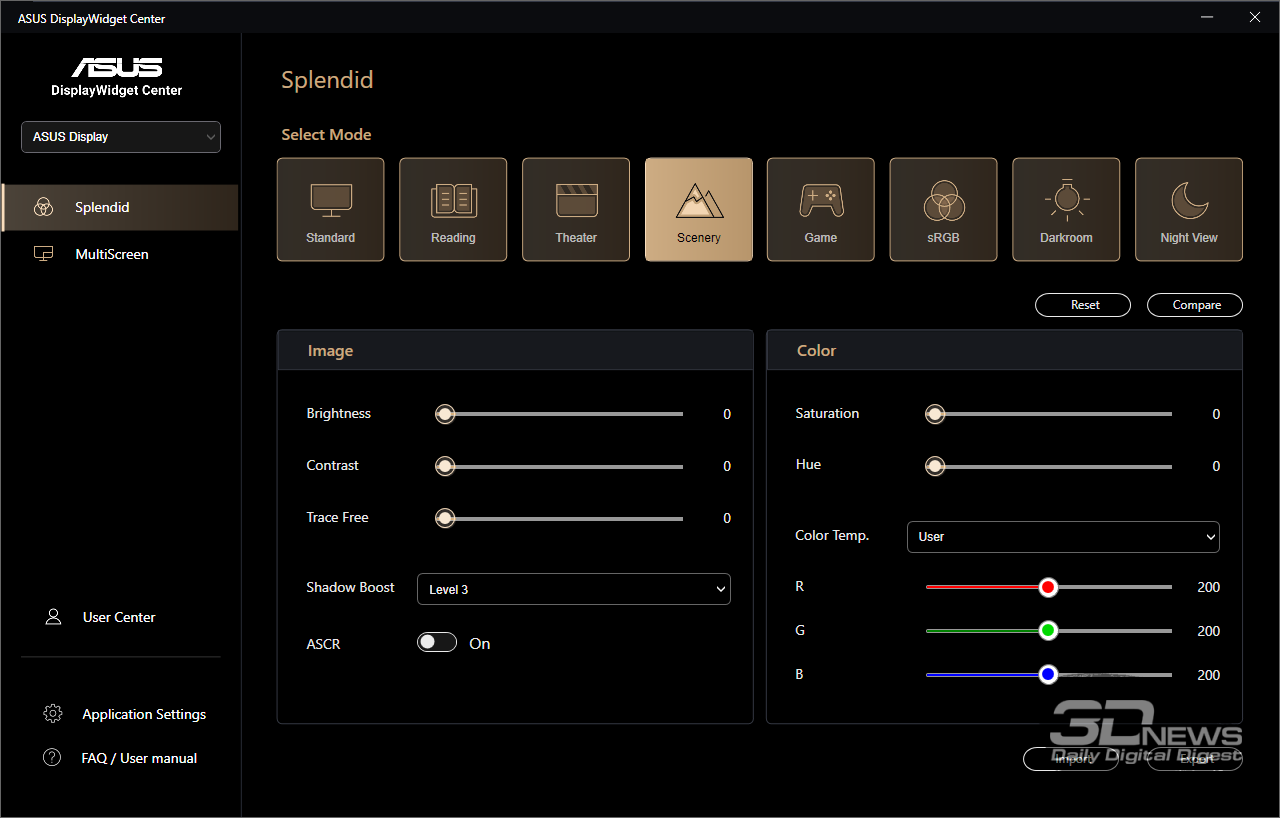Click the Color panel header
Image resolution: width=1280 pixels, height=818 pixels.
click(1004, 351)
